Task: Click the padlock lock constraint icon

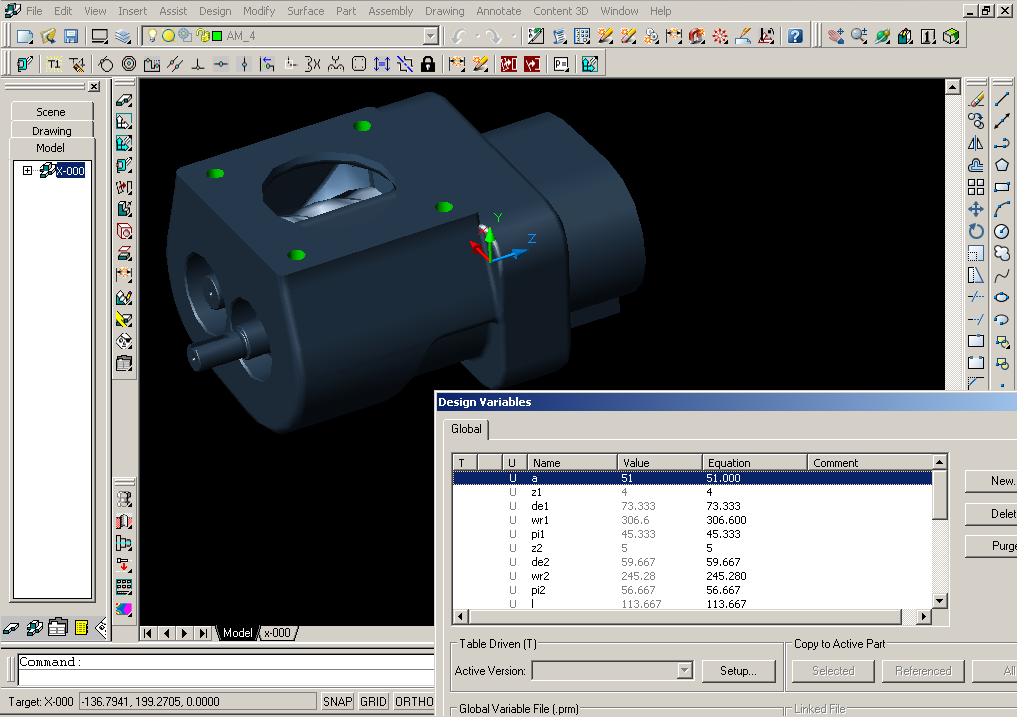Action: pyautogui.click(x=428, y=64)
